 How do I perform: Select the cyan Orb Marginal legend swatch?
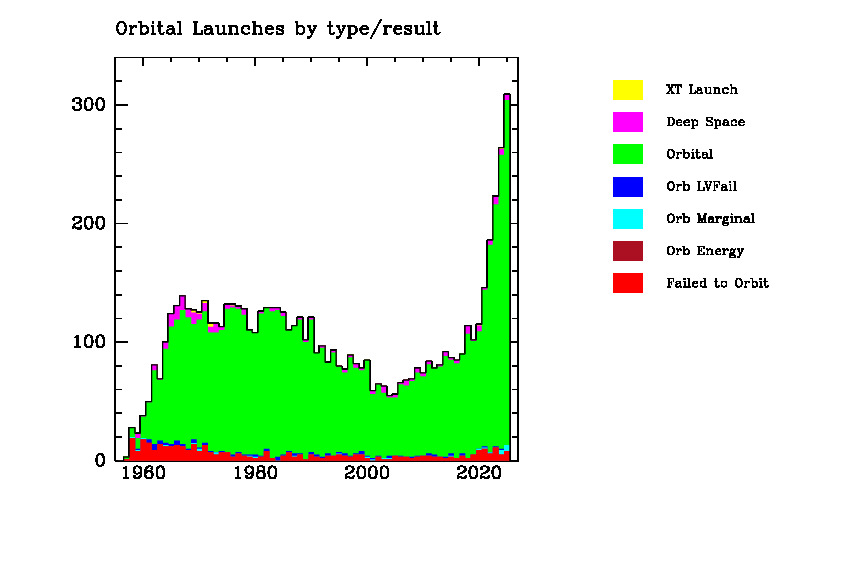click(x=627, y=218)
